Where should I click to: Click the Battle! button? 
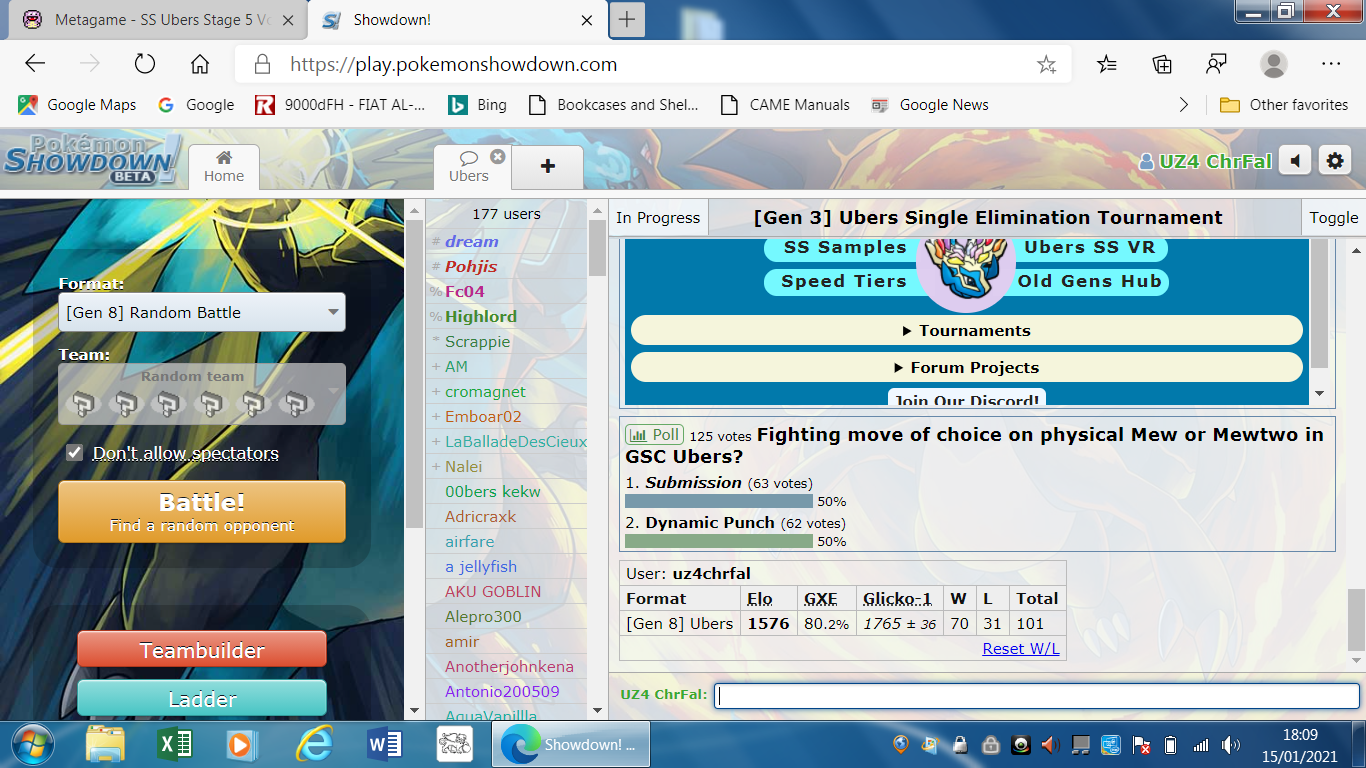(202, 512)
